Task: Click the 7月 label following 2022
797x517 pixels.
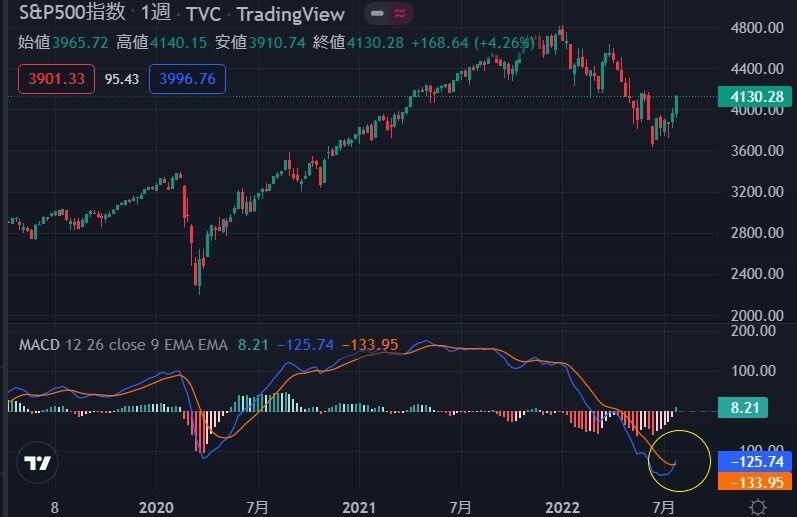Action: (663, 507)
